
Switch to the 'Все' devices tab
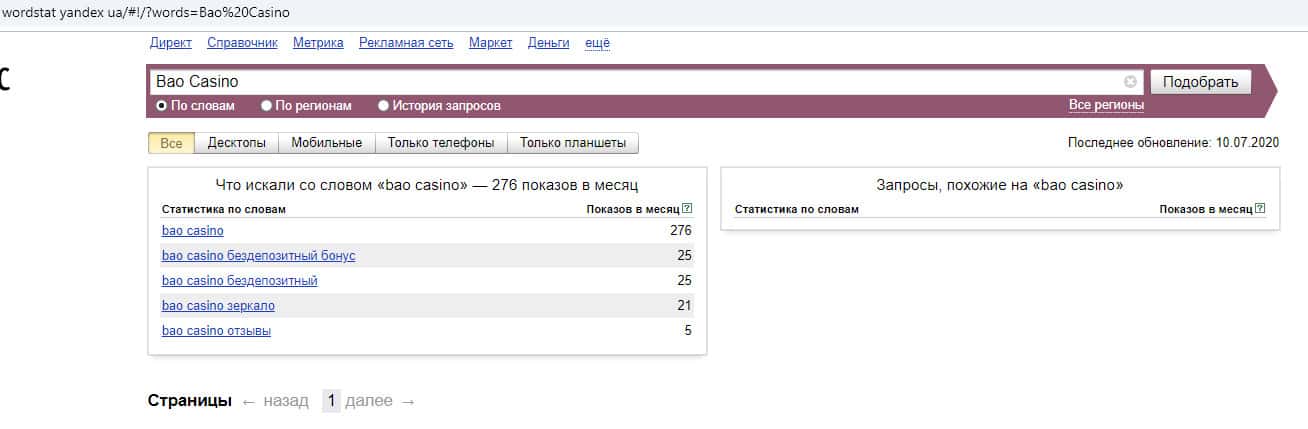click(x=171, y=143)
